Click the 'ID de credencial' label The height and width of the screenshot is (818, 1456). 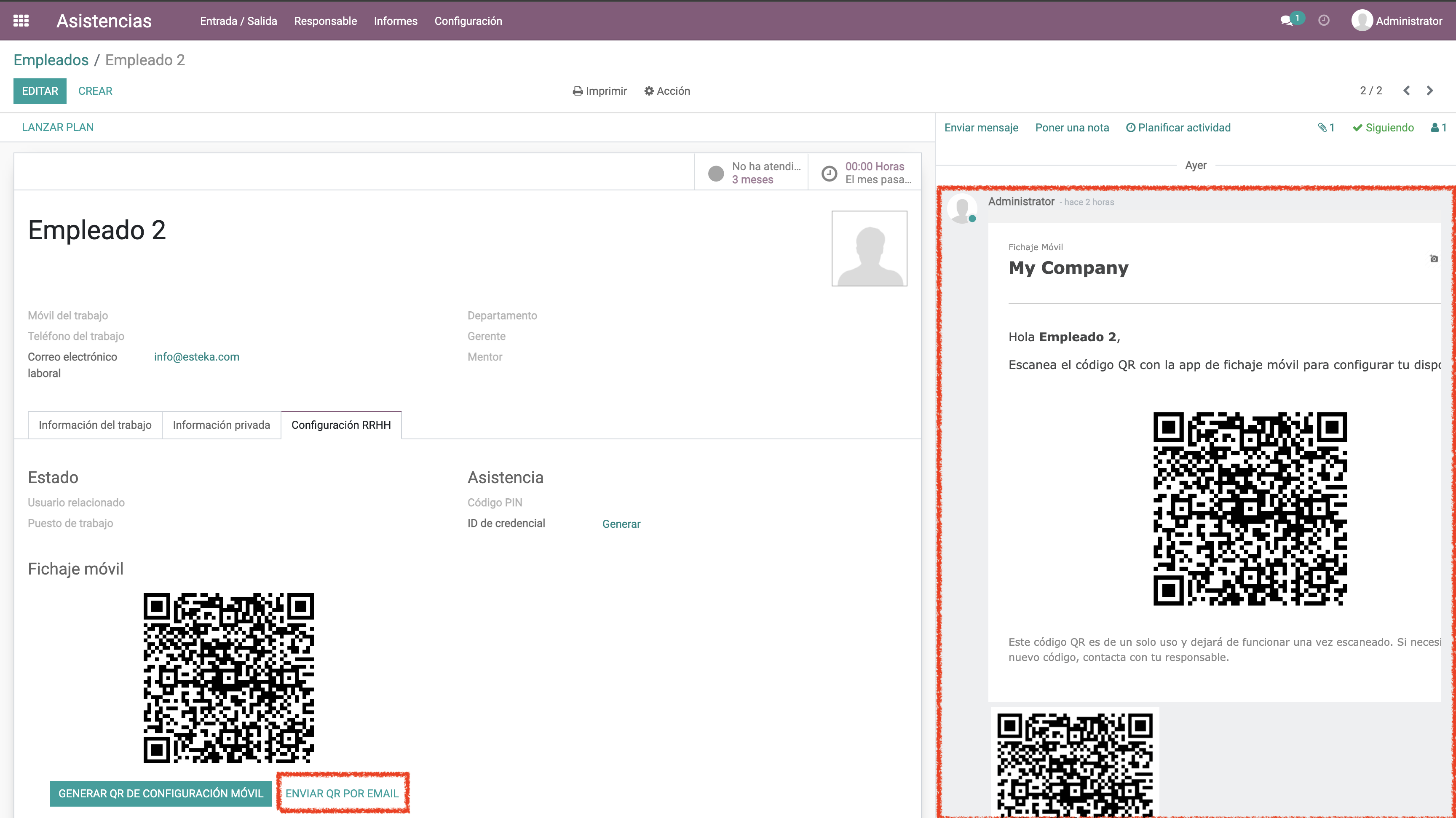(x=506, y=523)
